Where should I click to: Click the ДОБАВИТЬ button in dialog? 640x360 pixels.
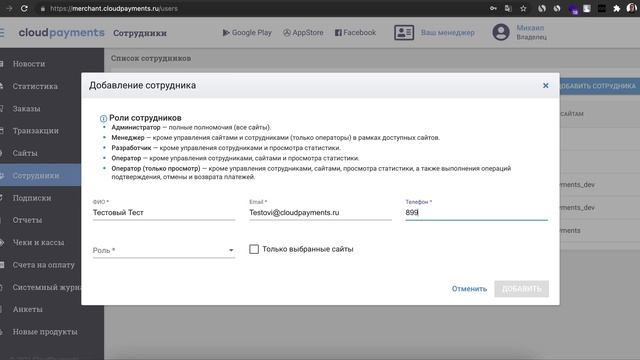pyautogui.click(x=522, y=289)
